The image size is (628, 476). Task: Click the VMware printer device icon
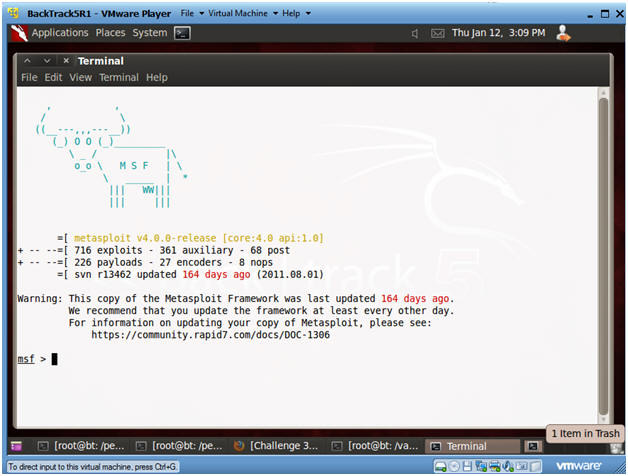click(x=495, y=466)
